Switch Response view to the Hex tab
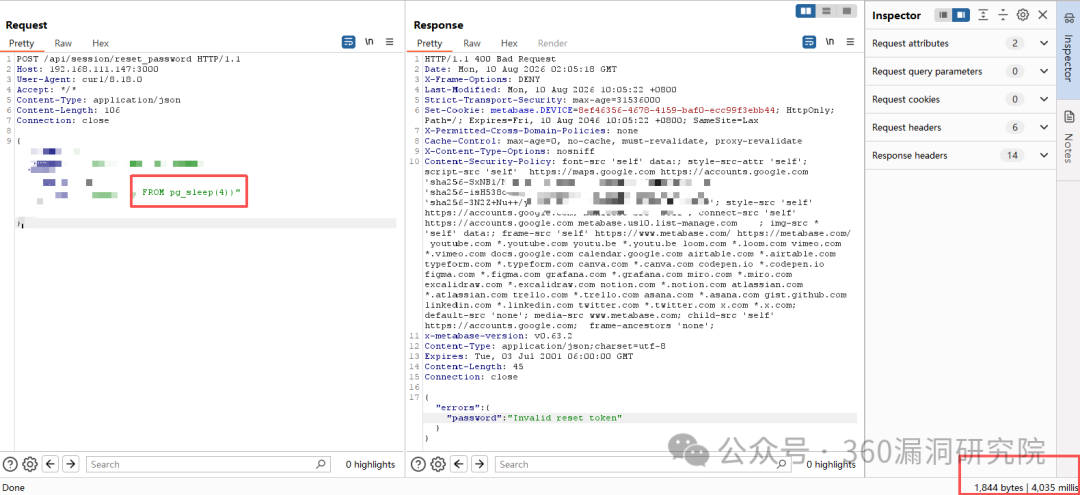Image resolution: width=1080 pixels, height=495 pixels. [x=509, y=43]
